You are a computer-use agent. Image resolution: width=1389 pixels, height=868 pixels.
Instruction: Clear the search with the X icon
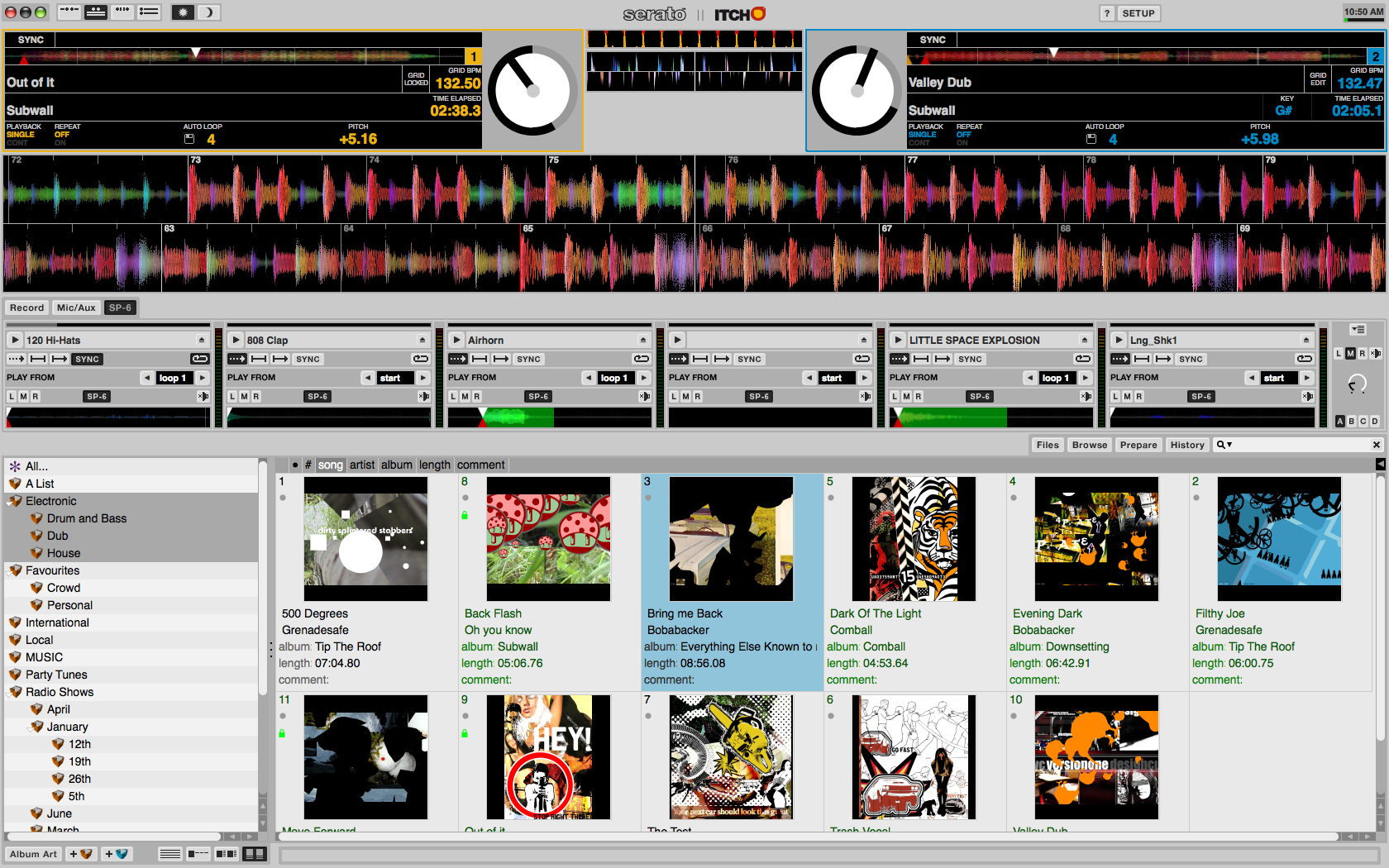(1377, 445)
